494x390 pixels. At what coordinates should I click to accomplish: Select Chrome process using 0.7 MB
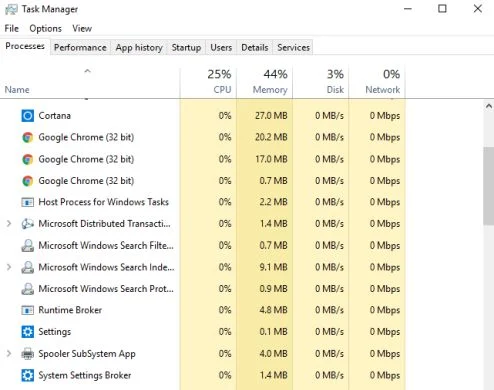(86, 181)
